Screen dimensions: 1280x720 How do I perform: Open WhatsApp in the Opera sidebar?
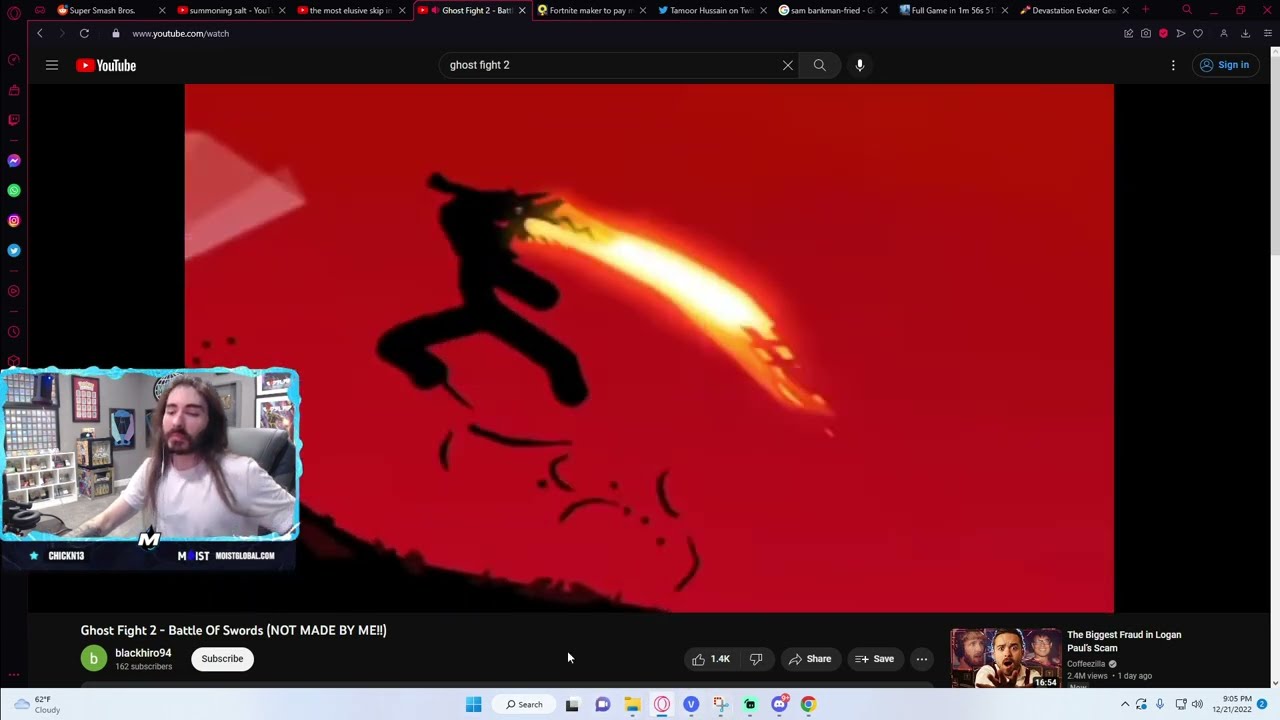[14, 190]
